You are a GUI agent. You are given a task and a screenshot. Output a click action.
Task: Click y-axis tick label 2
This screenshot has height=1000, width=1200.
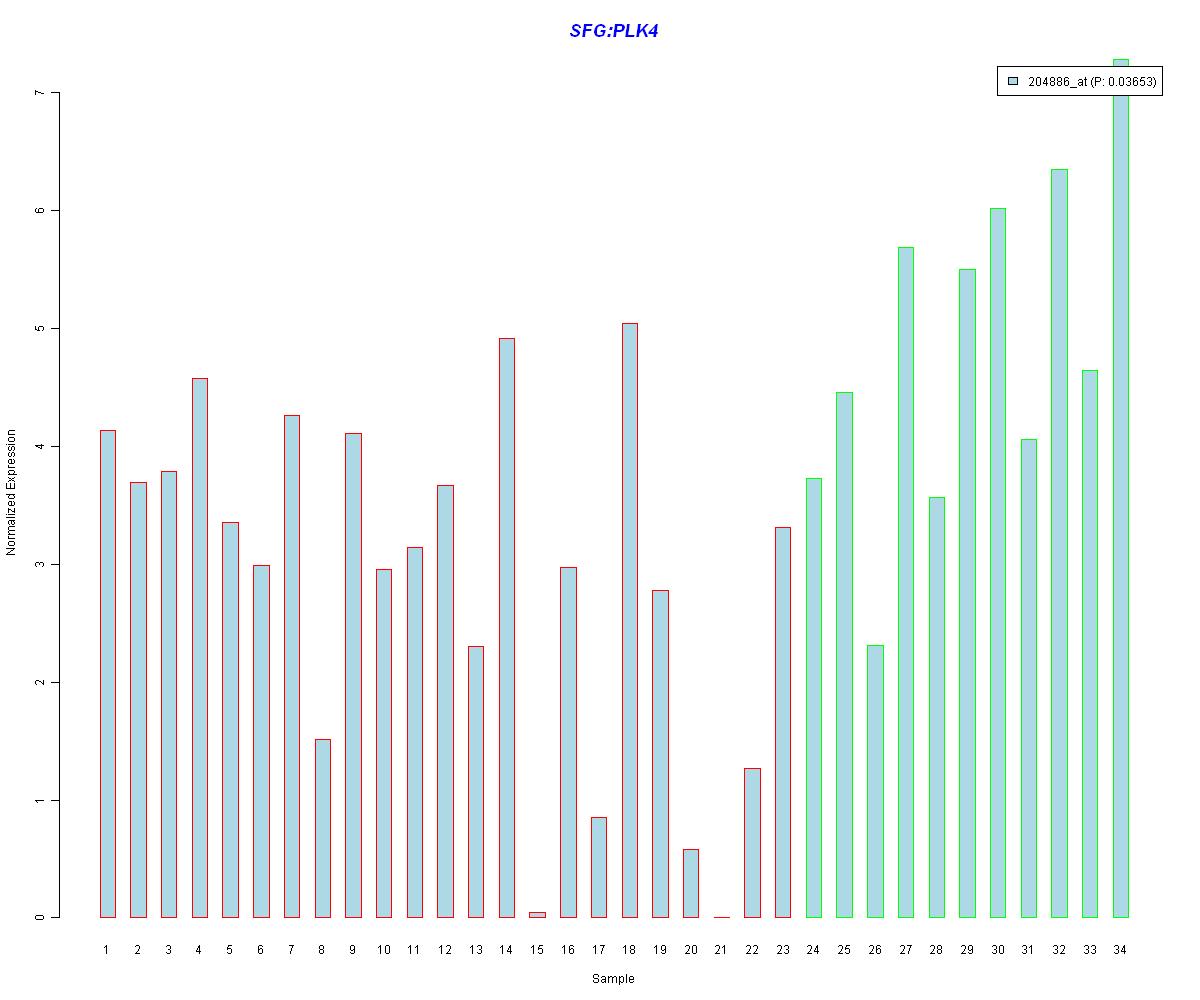[x=40, y=682]
